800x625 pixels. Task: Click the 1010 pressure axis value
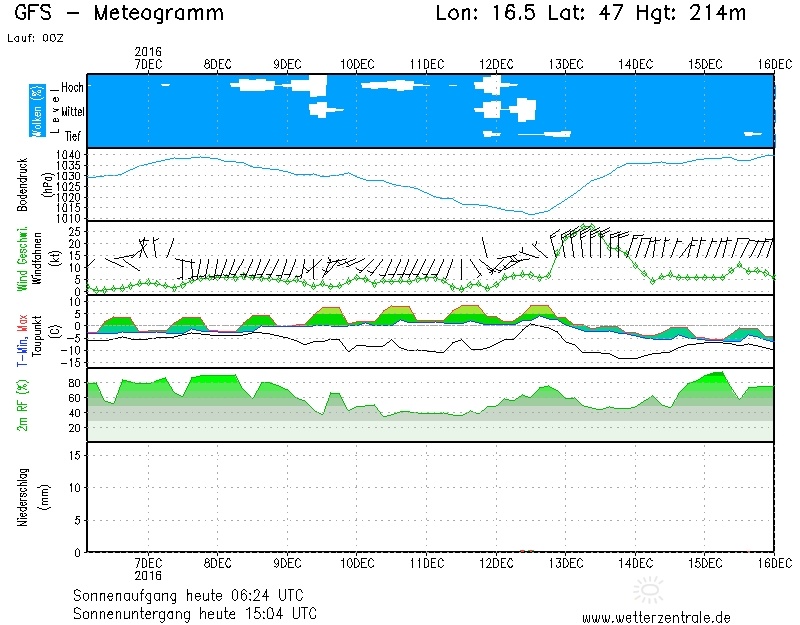coord(68,218)
